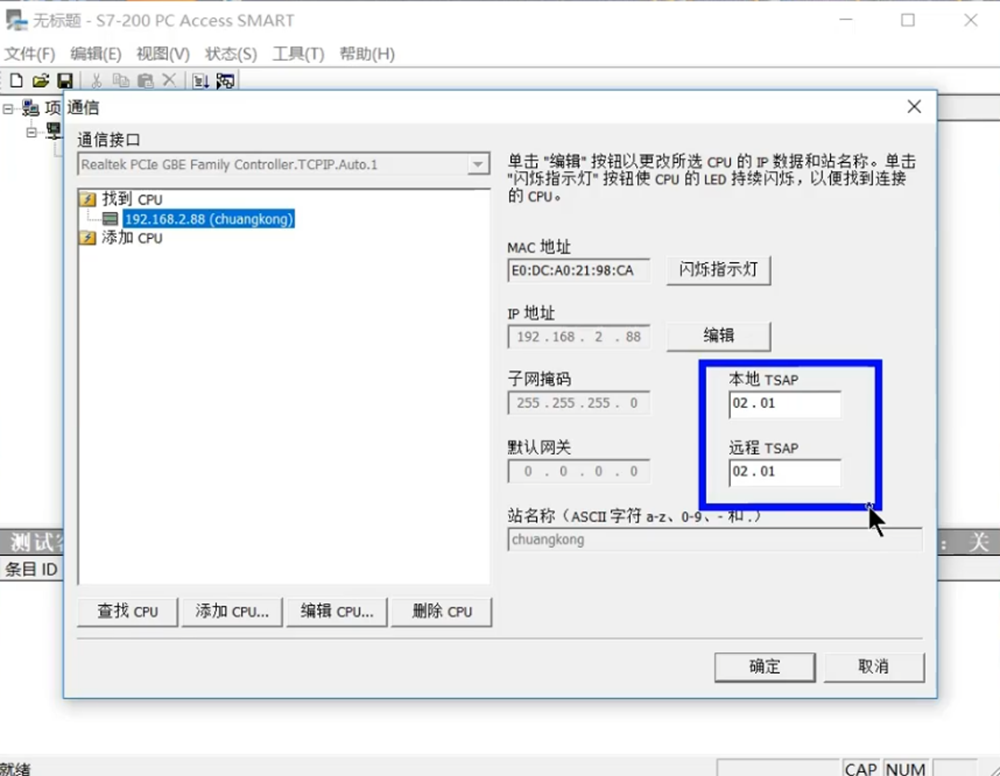Open the 工具(T) menu

298,54
